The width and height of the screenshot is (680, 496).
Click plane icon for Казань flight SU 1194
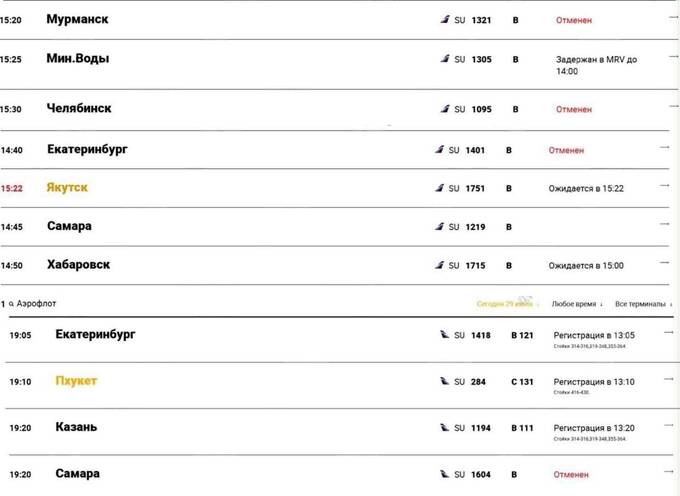[445, 427]
